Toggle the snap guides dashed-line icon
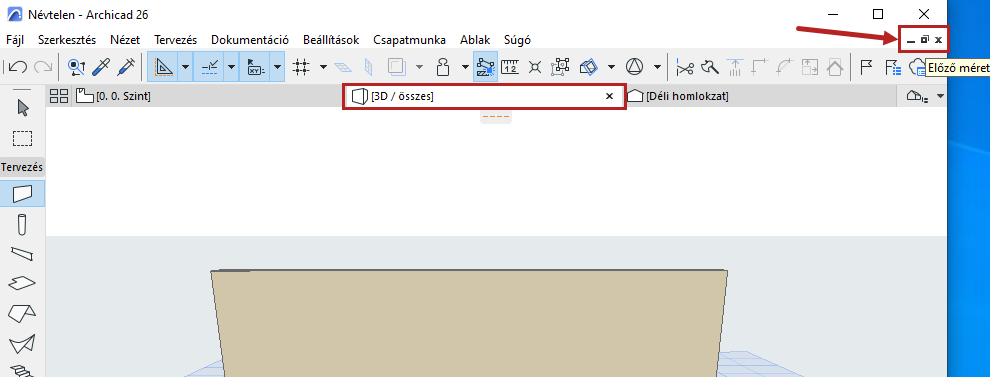Image resolution: width=990 pixels, height=377 pixels. [x=209, y=66]
